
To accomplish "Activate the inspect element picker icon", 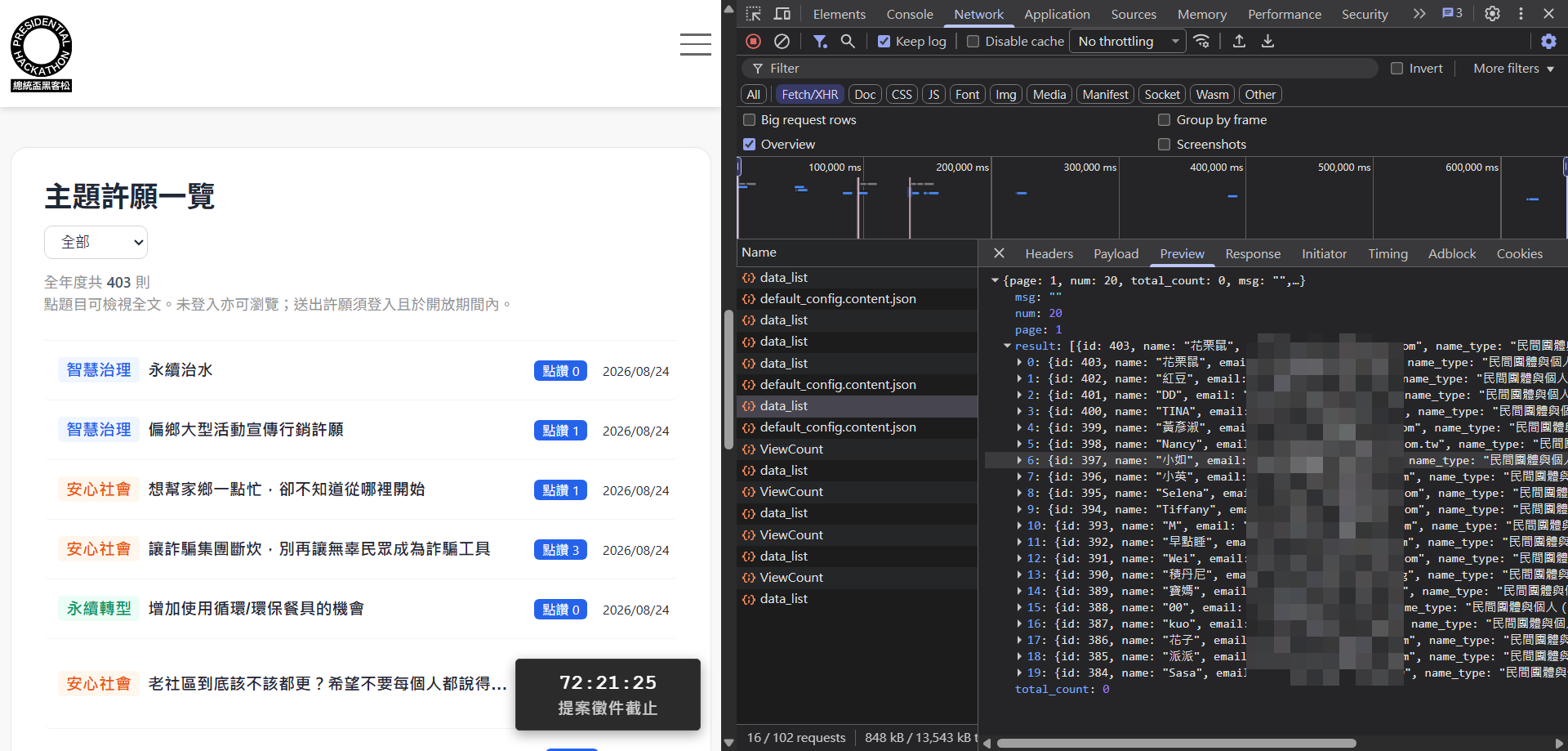I will pos(753,14).
